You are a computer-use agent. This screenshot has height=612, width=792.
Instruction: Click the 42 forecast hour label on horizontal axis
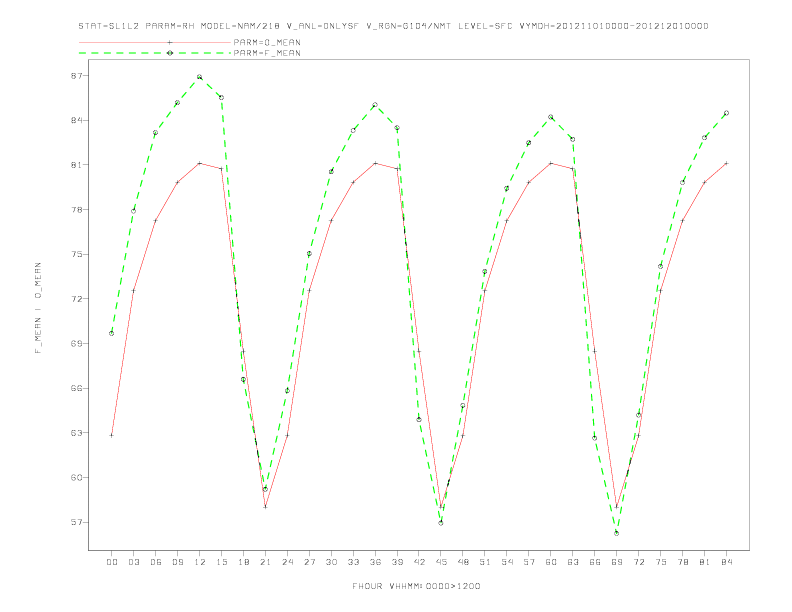coord(419,562)
